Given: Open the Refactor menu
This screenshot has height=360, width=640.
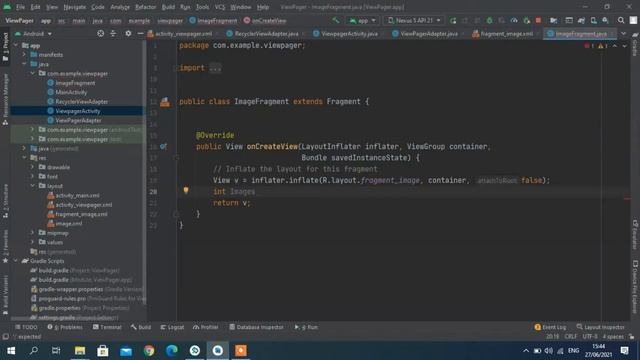Looking at the screenshot, I should click(145, 7).
